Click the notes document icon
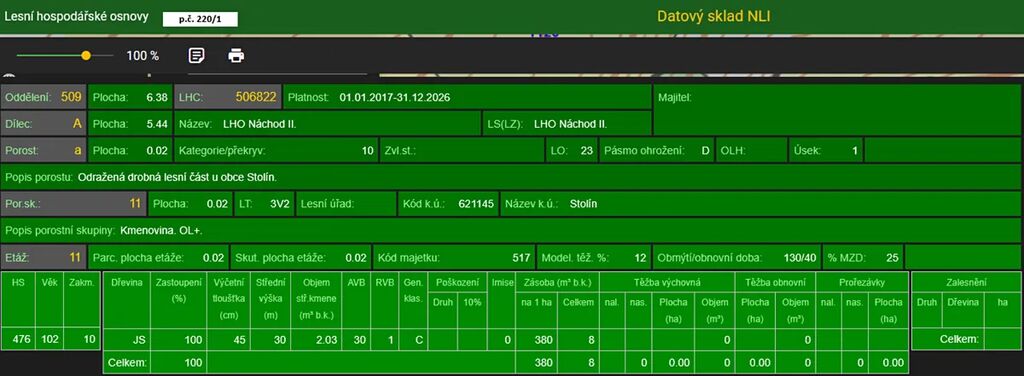This screenshot has height=376, width=1024. [x=196, y=55]
